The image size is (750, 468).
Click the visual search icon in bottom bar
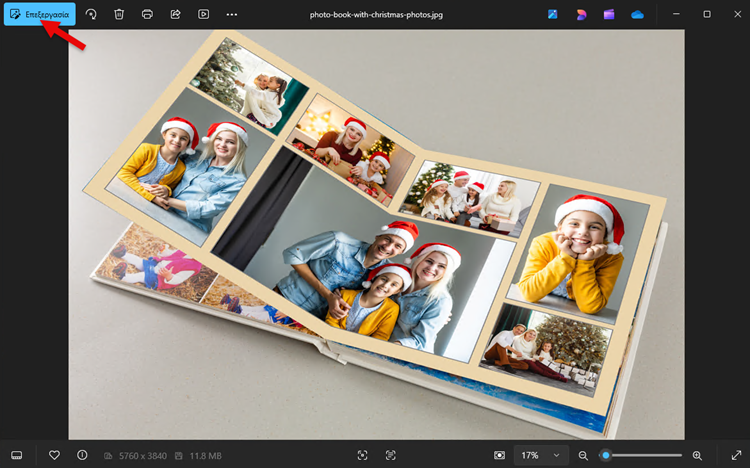pos(390,455)
